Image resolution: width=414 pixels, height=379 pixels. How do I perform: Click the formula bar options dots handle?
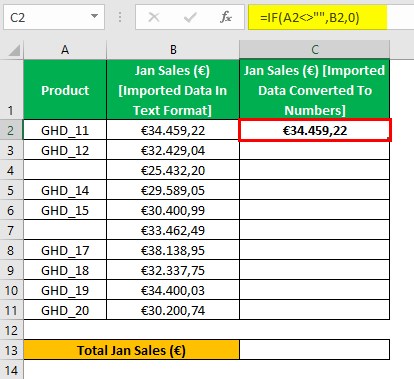(x=120, y=17)
